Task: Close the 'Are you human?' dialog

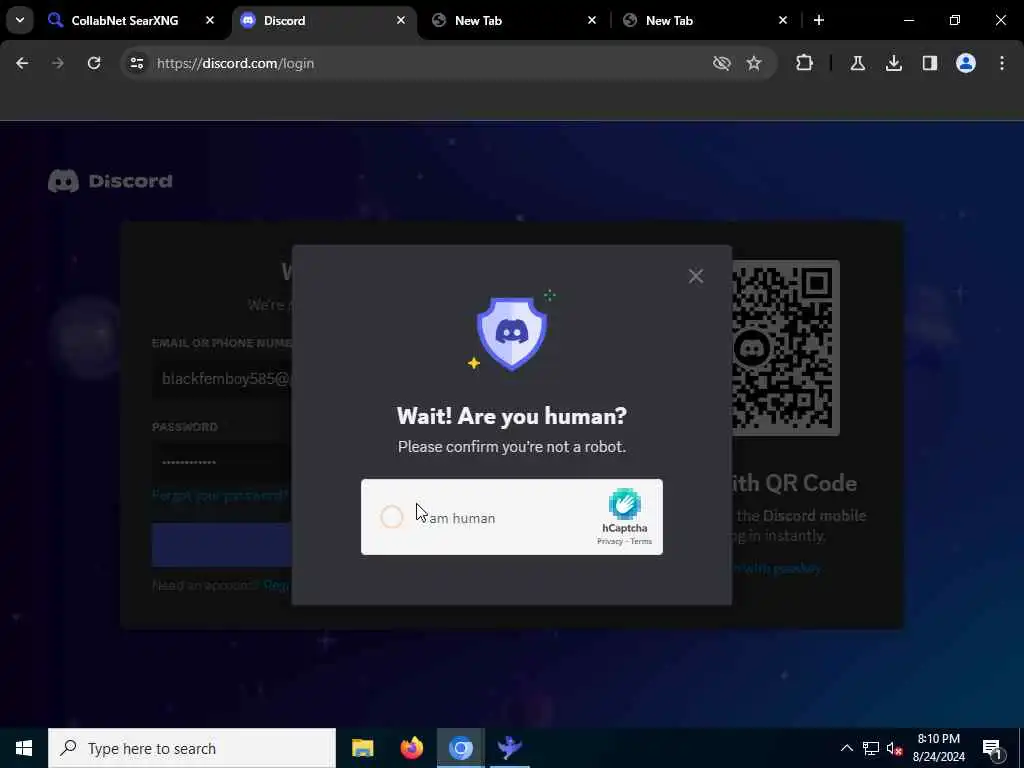Action: click(x=696, y=276)
